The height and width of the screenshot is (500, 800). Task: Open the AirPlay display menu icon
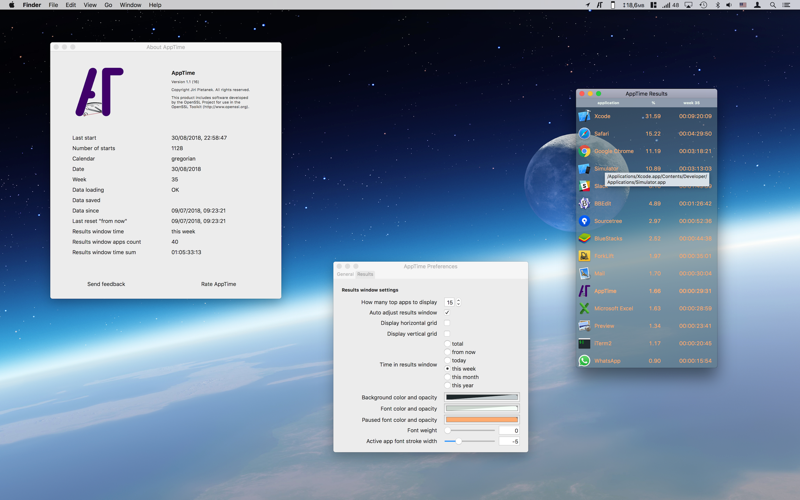pyautogui.click(x=688, y=5)
